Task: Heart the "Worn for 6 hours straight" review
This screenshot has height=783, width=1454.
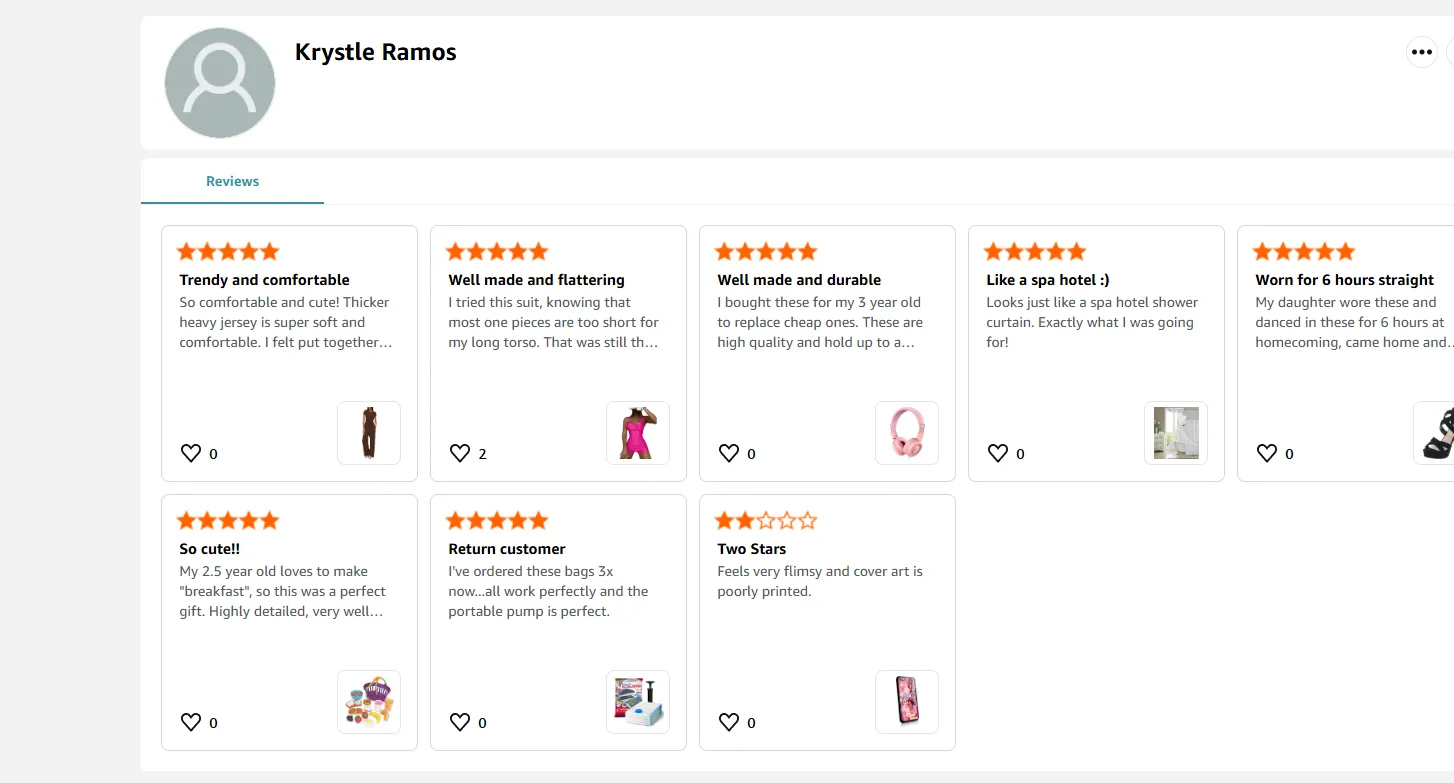Action: [1267, 453]
